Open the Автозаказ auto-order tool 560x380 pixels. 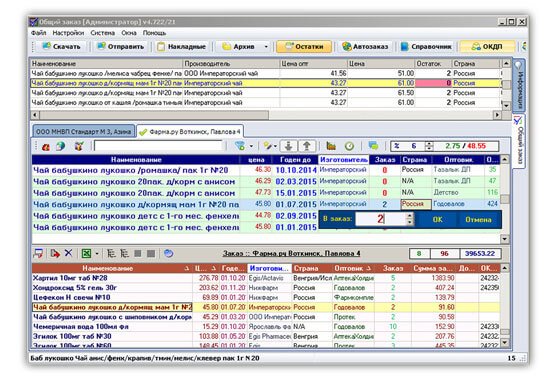point(365,46)
